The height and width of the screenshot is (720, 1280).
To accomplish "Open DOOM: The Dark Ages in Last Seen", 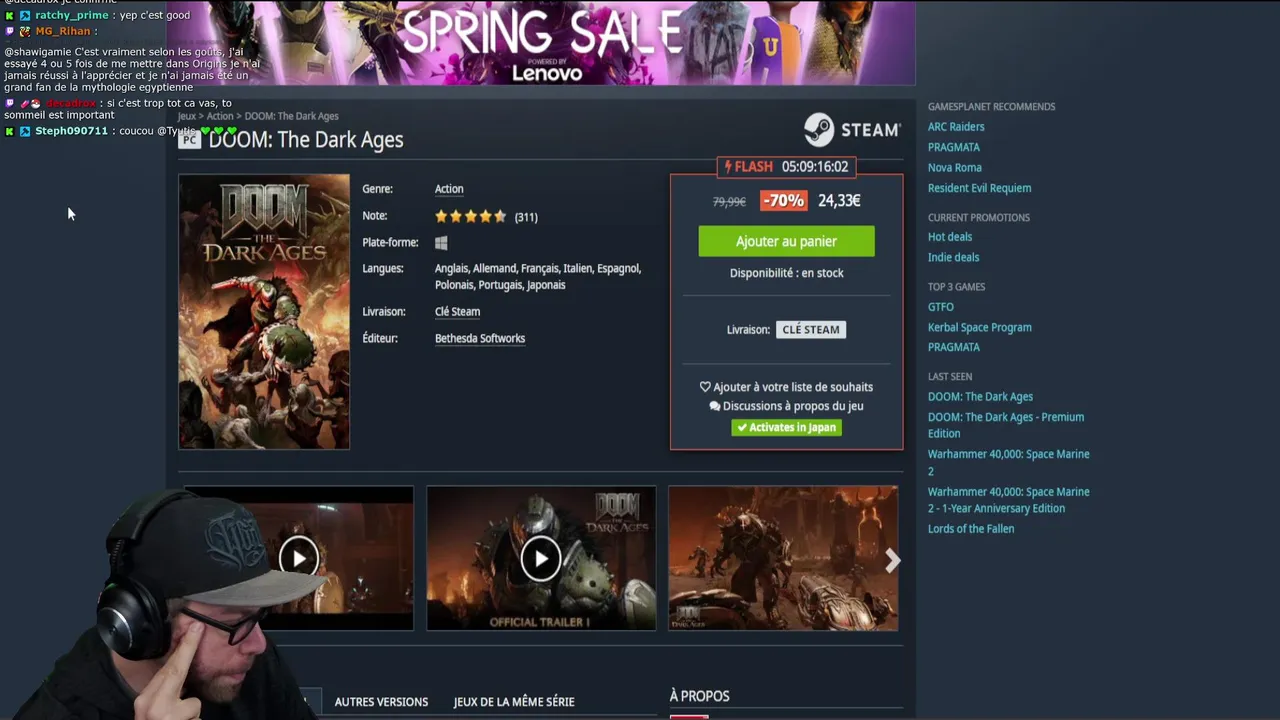I will (x=980, y=397).
